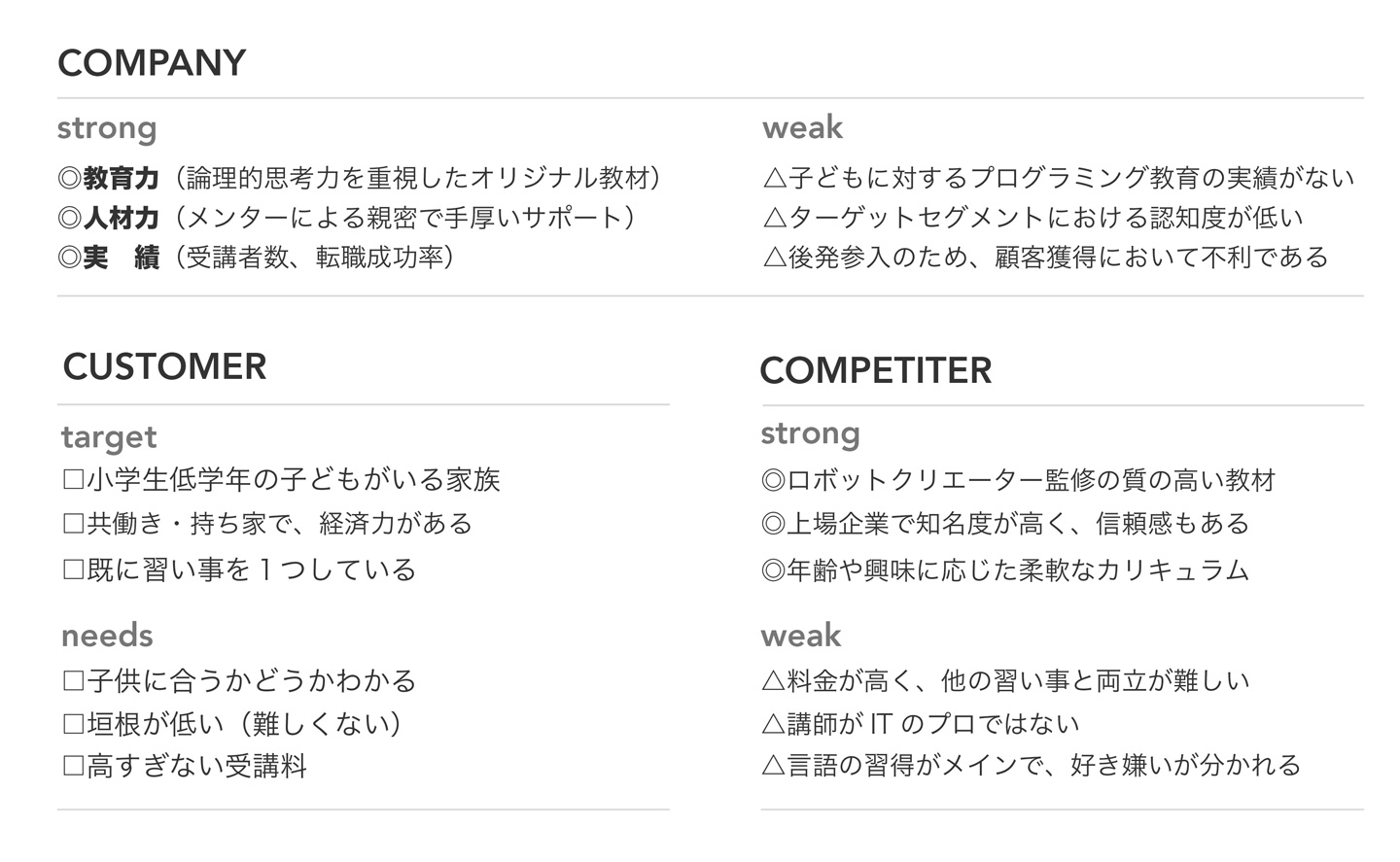
Task: Tick the 既に習い事を１つしている checkbox
Action: pyautogui.click(x=73, y=569)
